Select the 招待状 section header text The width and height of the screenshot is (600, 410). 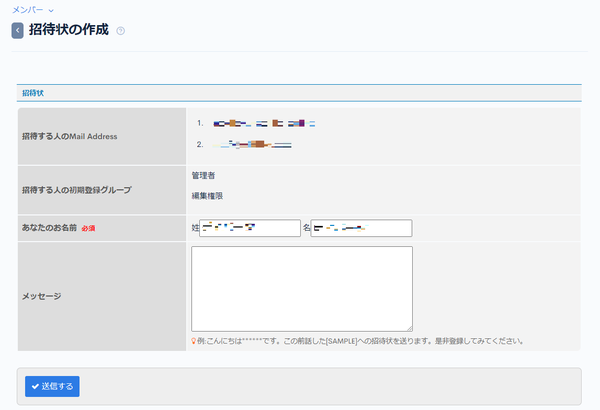pos(33,93)
